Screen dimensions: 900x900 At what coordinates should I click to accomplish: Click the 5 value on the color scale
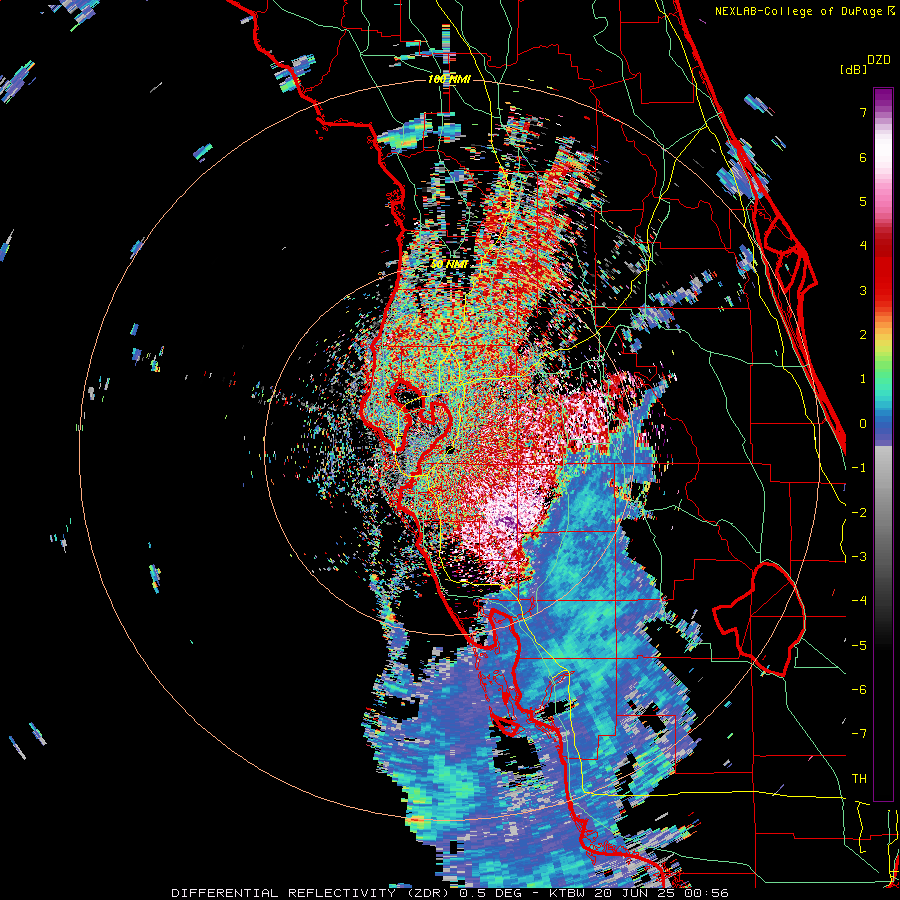[x=863, y=201]
